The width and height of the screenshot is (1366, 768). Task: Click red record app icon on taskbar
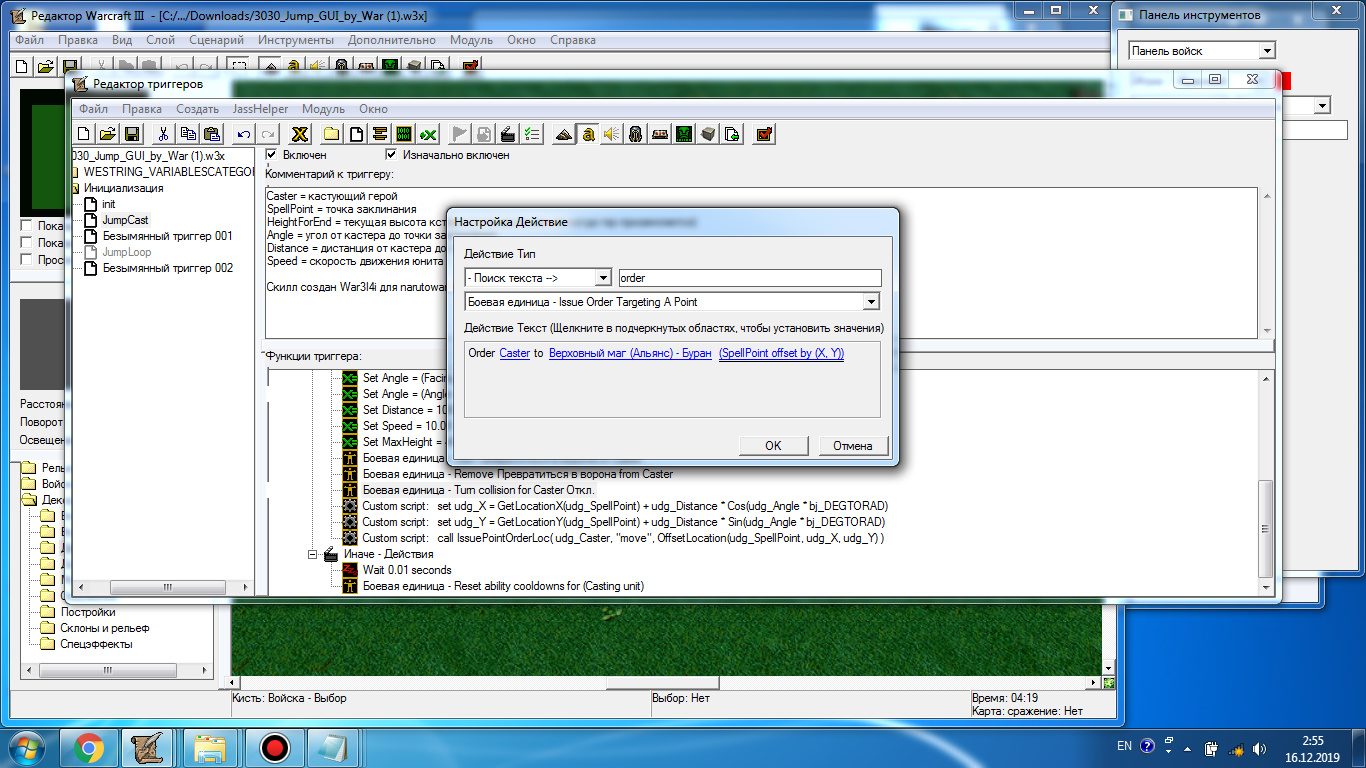[x=273, y=748]
